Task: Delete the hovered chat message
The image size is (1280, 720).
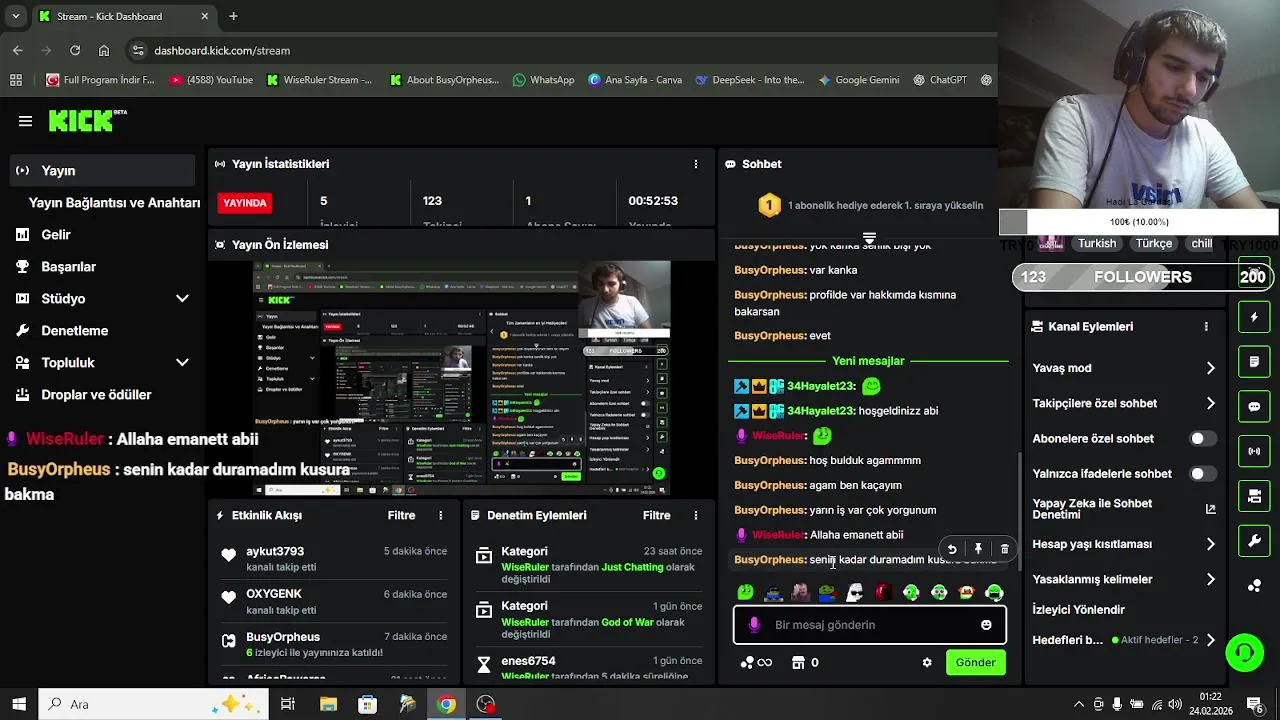Action: click(x=1005, y=549)
